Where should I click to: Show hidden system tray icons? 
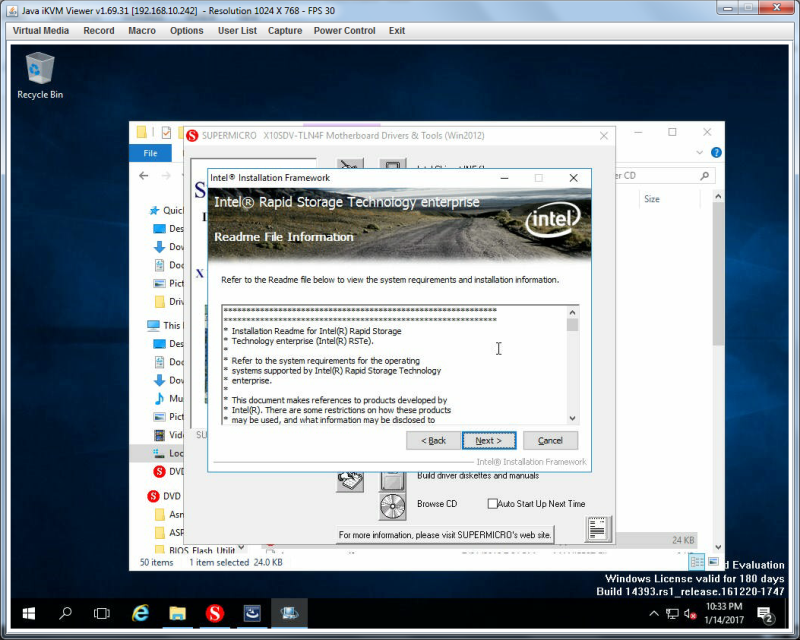click(654, 613)
